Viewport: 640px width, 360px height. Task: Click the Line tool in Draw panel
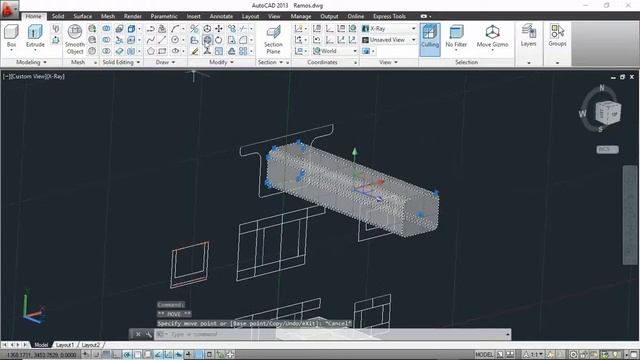[x=162, y=40]
